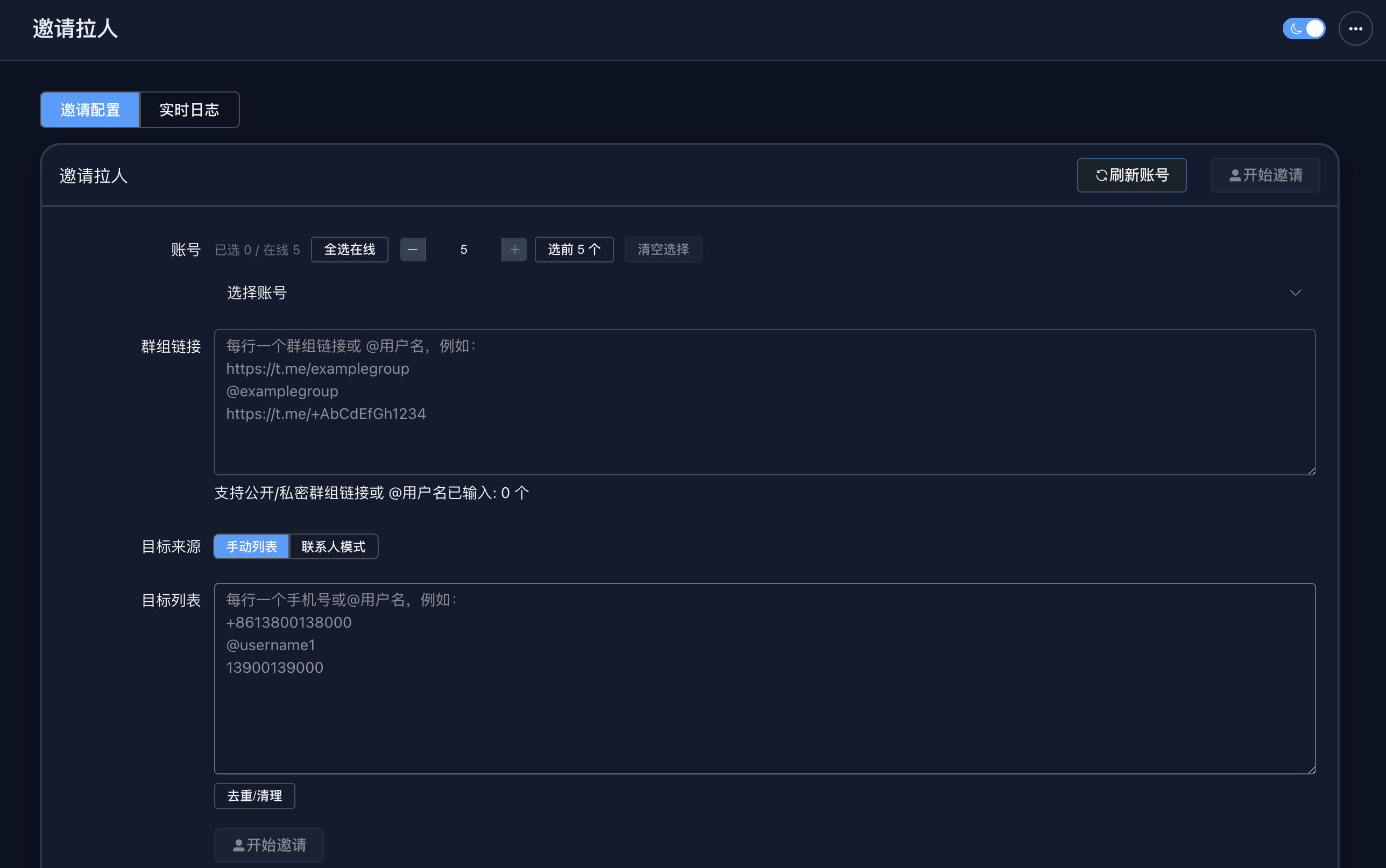Click the person icon in top 开始邀请
This screenshot has height=868, width=1386.
1234,176
